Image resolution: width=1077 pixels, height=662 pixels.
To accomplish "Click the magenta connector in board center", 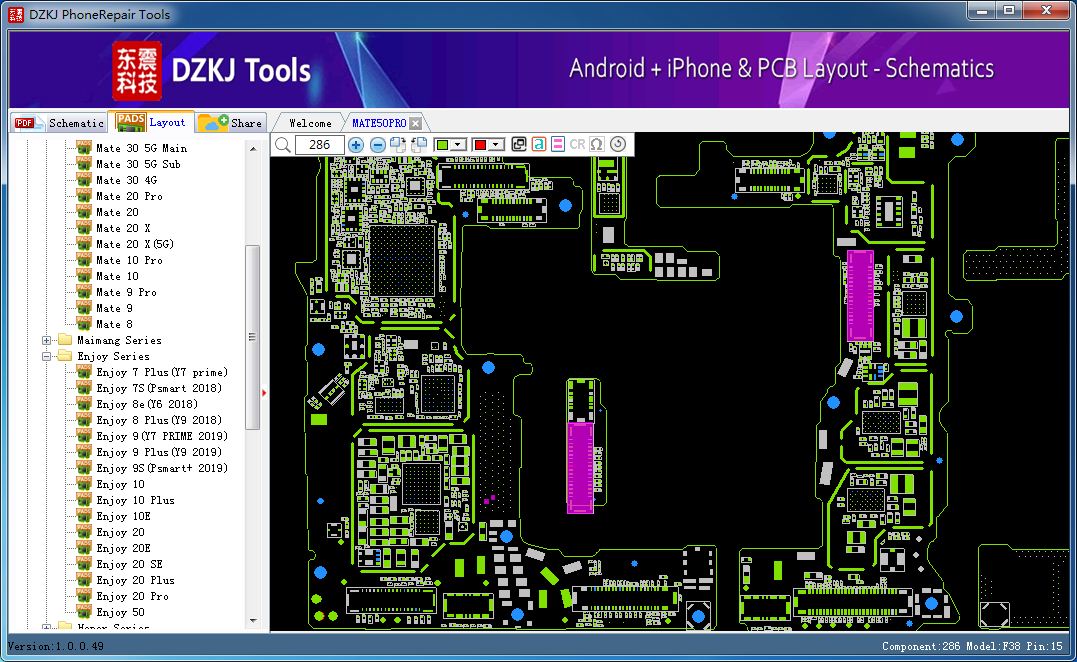I will tap(580, 467).
